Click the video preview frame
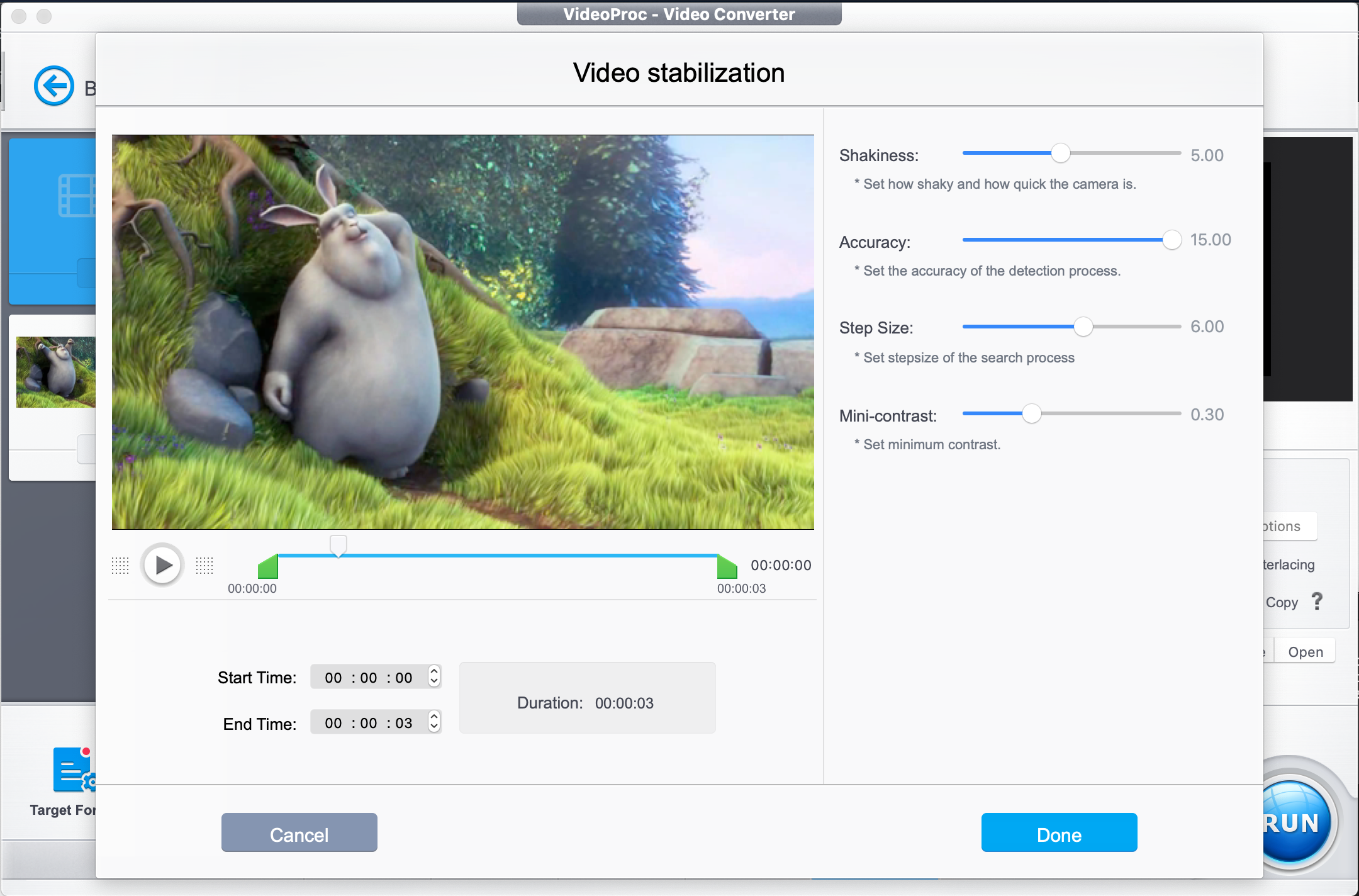1359x896 pixels. click(463, 332)
